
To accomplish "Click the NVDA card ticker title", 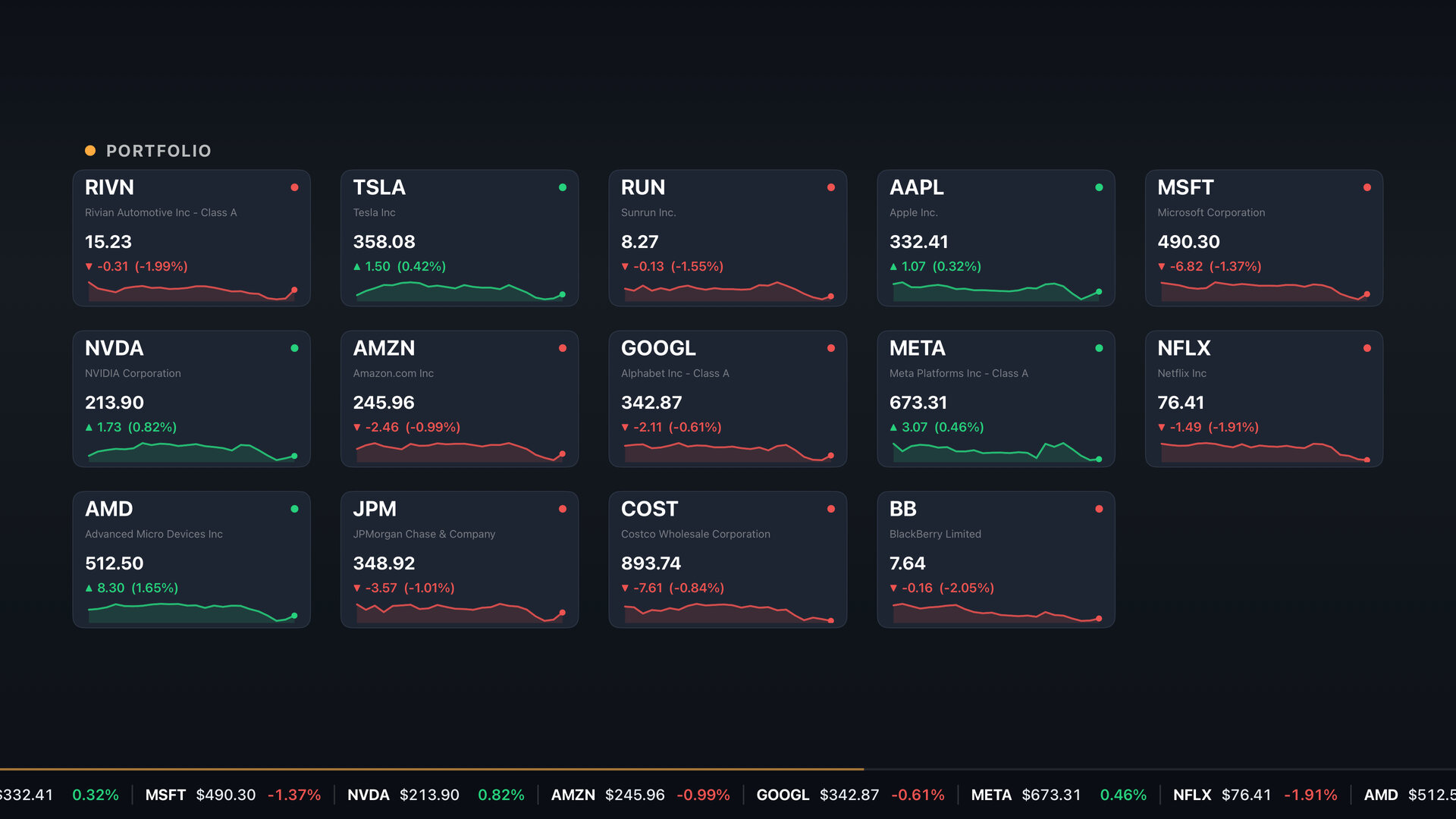I will coord(115,348).
